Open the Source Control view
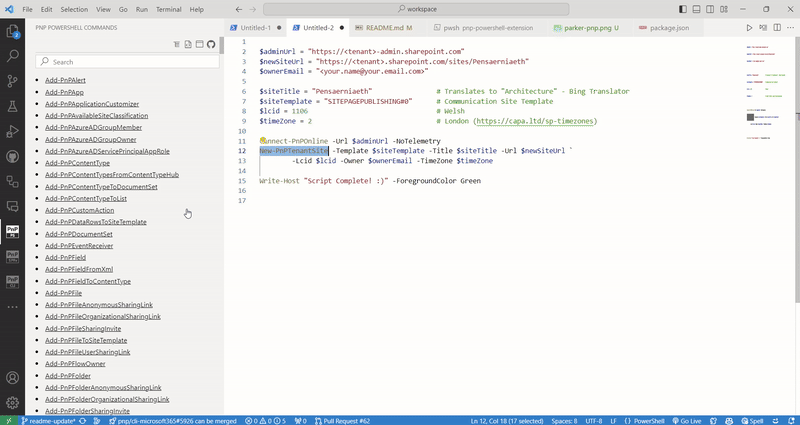Viewport: 800px width, 425px height. click(12, 81)
